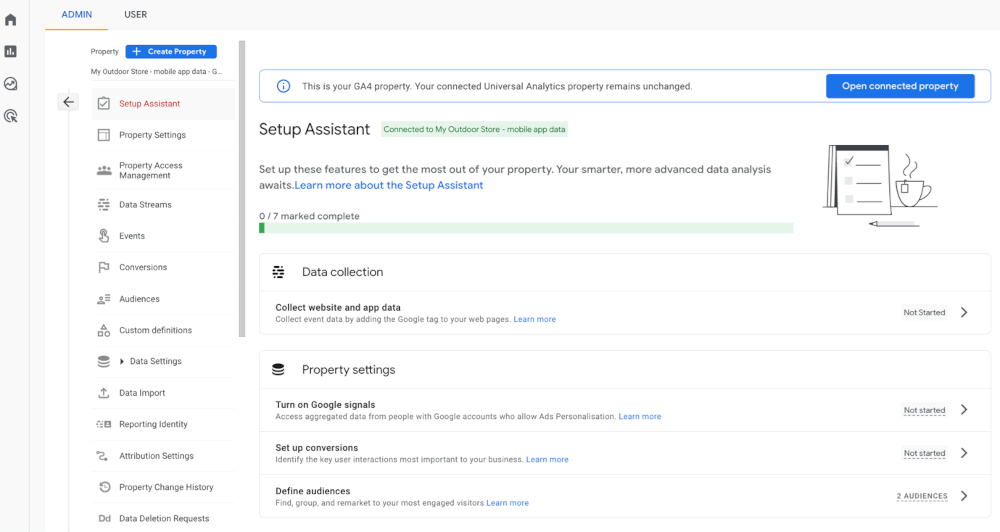The image size is (1000, 532).
Task: Click Learn more link under Google signals
Action: point(640,417)
